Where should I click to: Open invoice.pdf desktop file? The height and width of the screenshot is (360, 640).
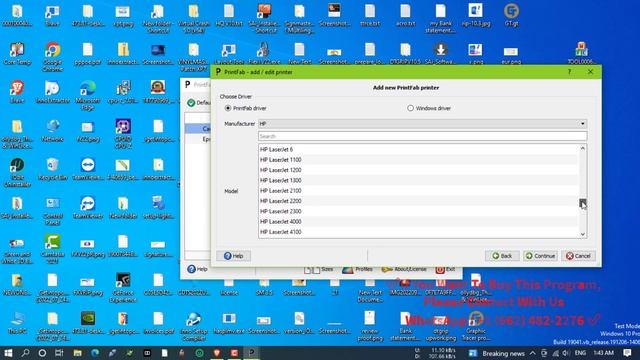tap(158, 322)
